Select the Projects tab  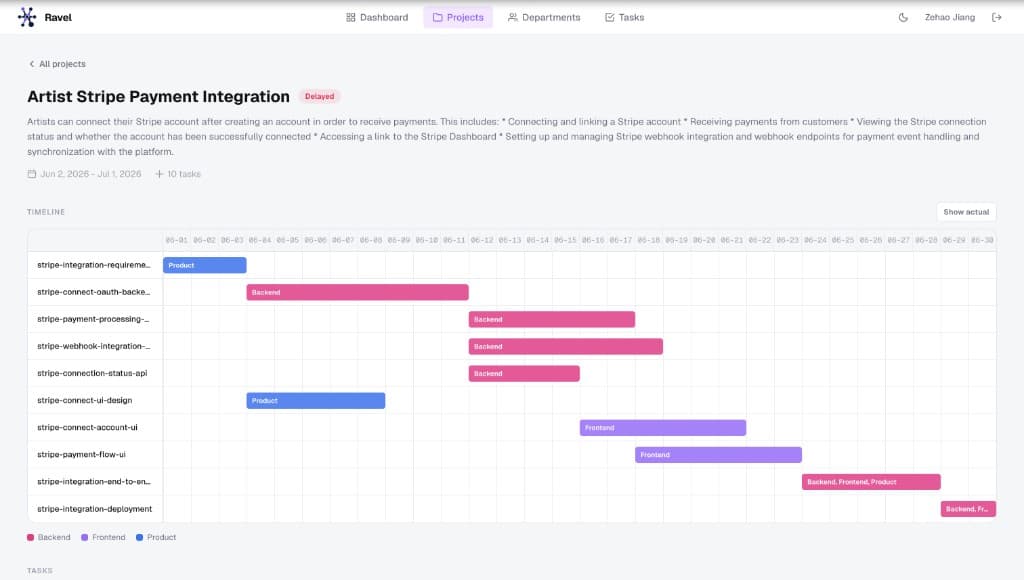(x=458, y=18)
